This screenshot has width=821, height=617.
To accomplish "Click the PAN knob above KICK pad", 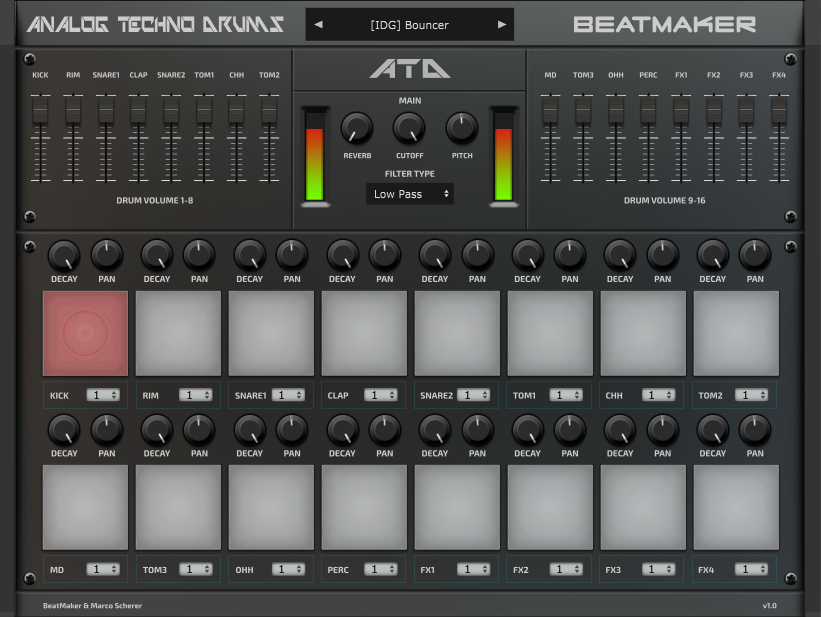I will point(107,255).
